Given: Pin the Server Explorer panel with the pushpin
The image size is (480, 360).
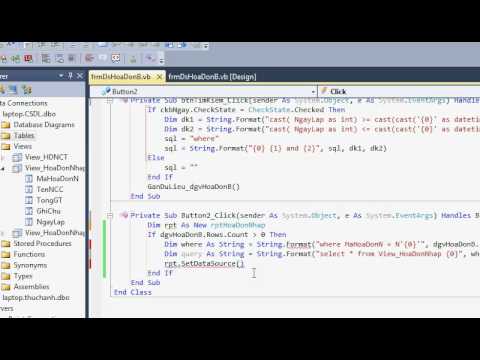Looking at the screenshot, I should [70, 76].
